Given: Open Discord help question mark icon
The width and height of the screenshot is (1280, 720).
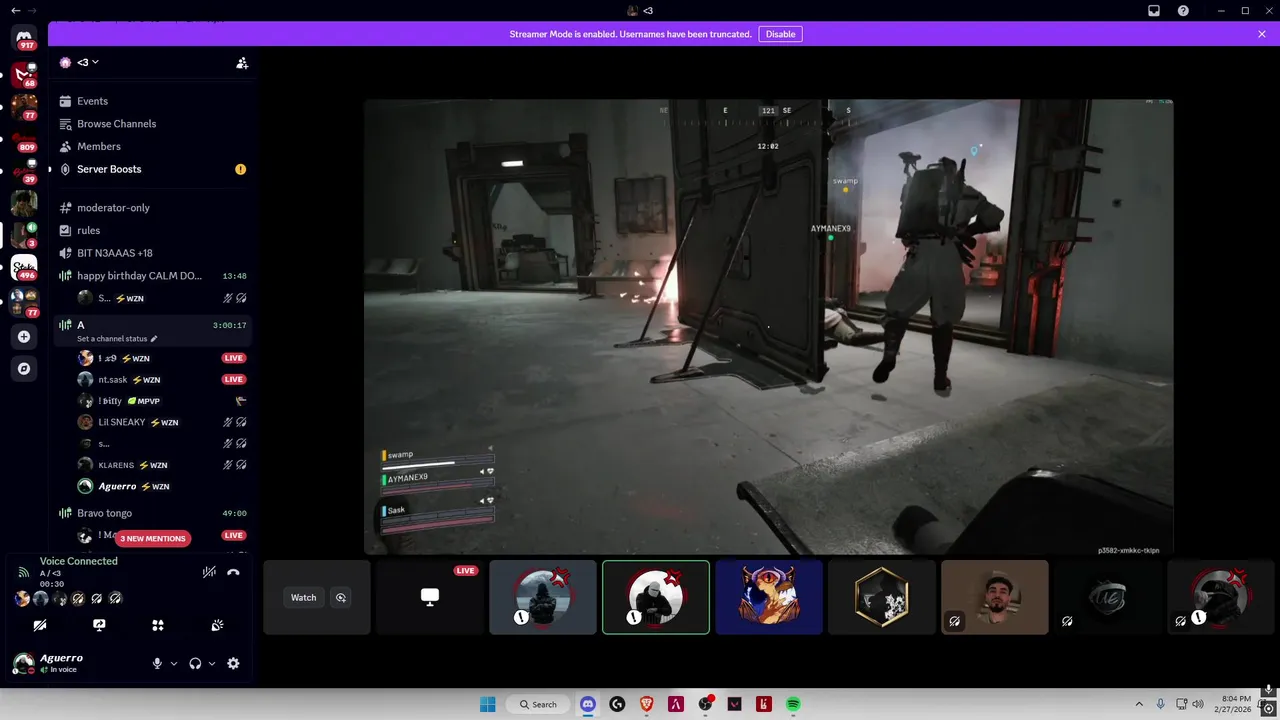Looking at the screenshot, I should pyautogui.click(x=1183, y=10).
